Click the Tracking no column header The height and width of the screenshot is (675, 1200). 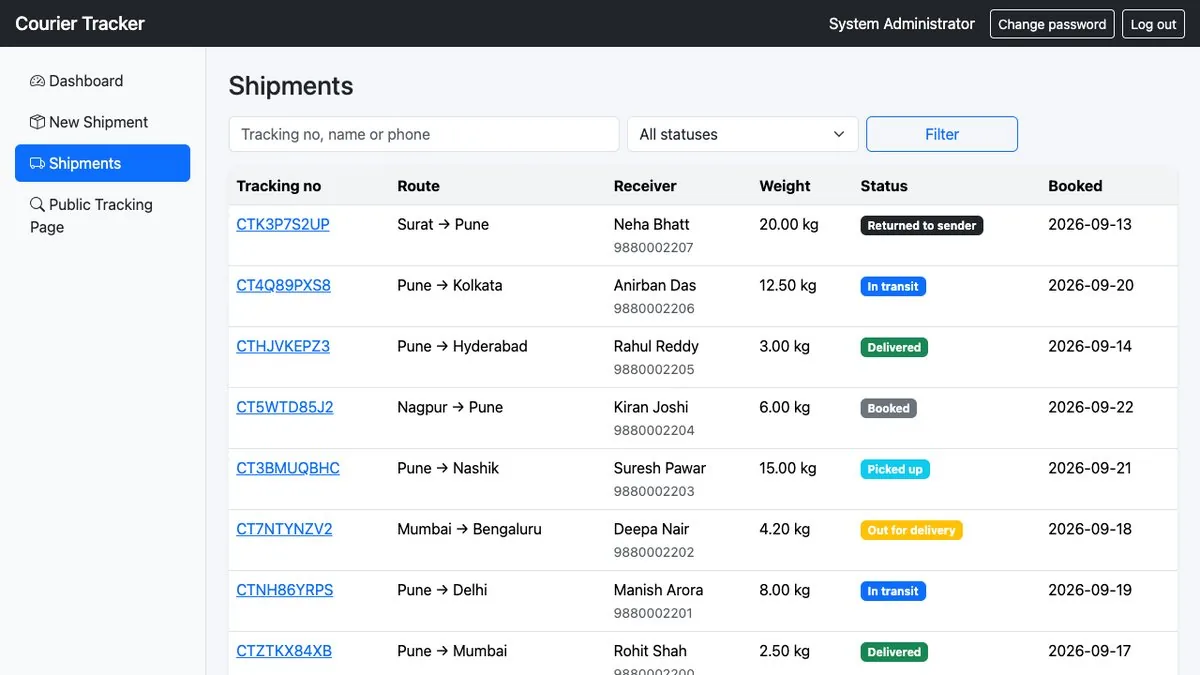click(279, 186)
